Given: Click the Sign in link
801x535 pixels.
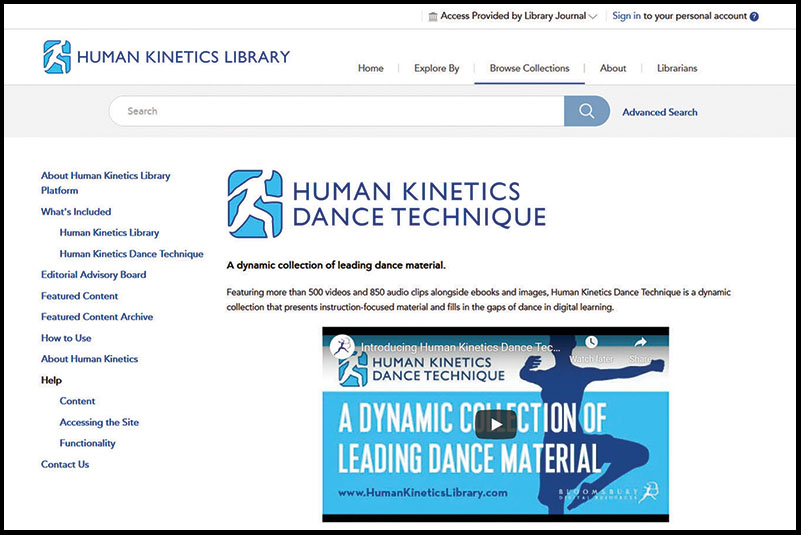Looking at the screenshot, I should coord(626,16).
